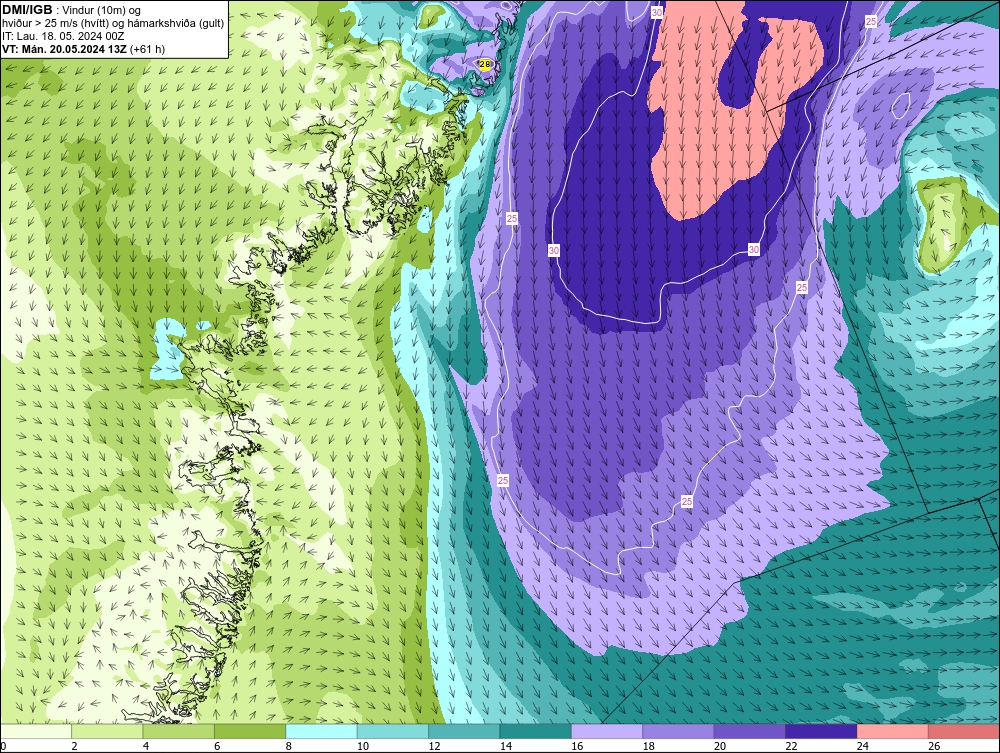This screenshot has height=753, width=1000.
Task: Click the 10–12 m/s light teal legend swatch
Action: click(393, 731)
